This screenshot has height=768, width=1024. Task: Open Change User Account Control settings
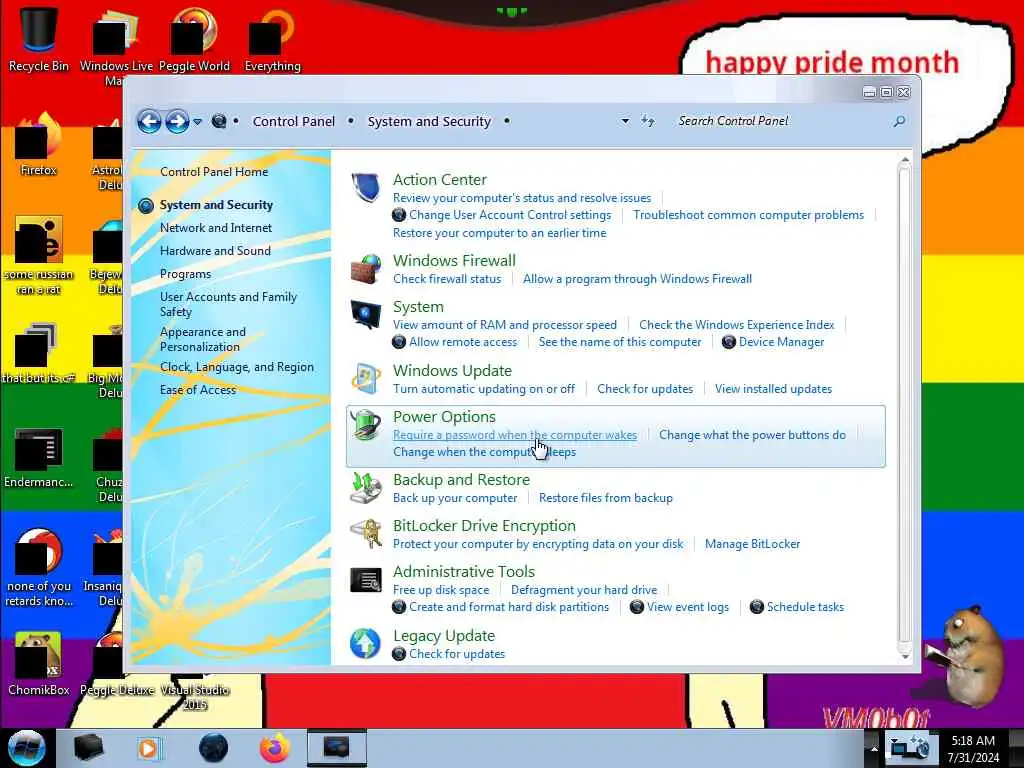coord(510,215)
